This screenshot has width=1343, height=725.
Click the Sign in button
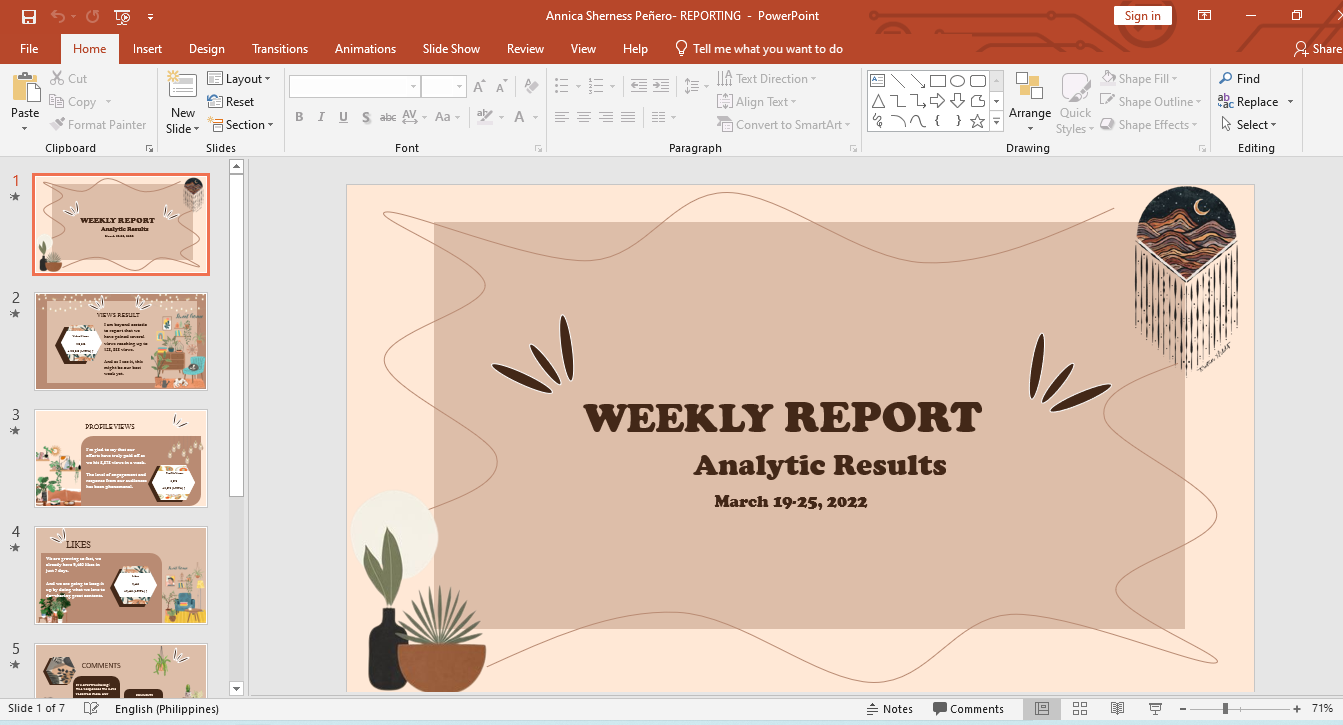(x=1142, y=15)
